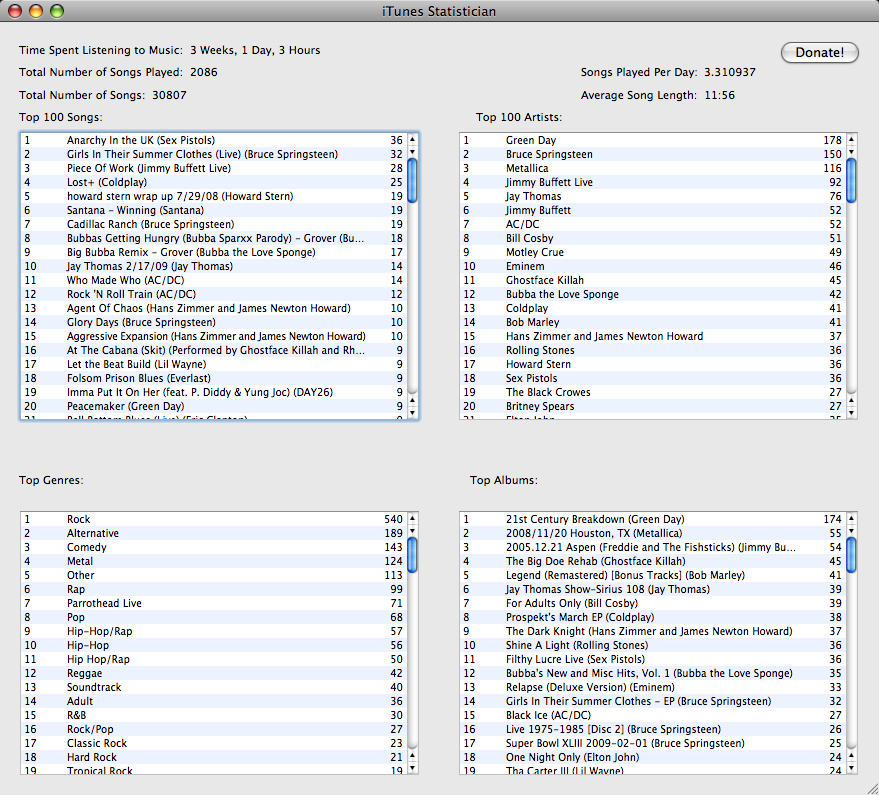Click the Top Albums list scrollbar thumb
Image resolution: width=879 pixels, height=795 pixels.
click(x=852, y=555)
